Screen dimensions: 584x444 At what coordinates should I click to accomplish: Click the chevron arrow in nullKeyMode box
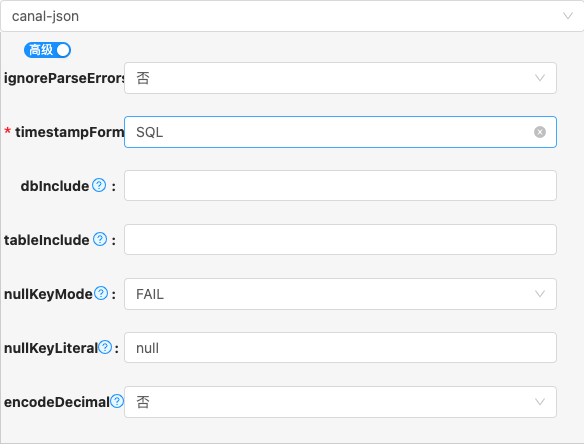pyautogui.click(x=540, y=294)
